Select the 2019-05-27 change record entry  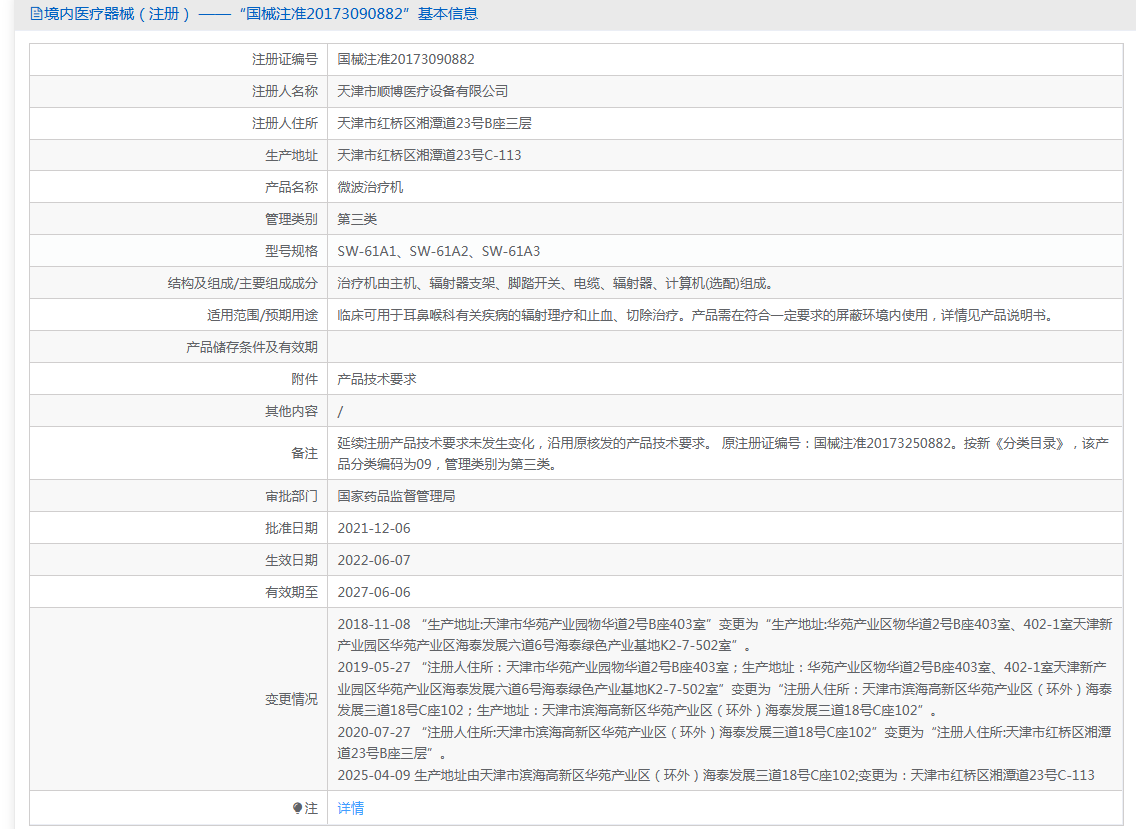(x=724, y=688)
